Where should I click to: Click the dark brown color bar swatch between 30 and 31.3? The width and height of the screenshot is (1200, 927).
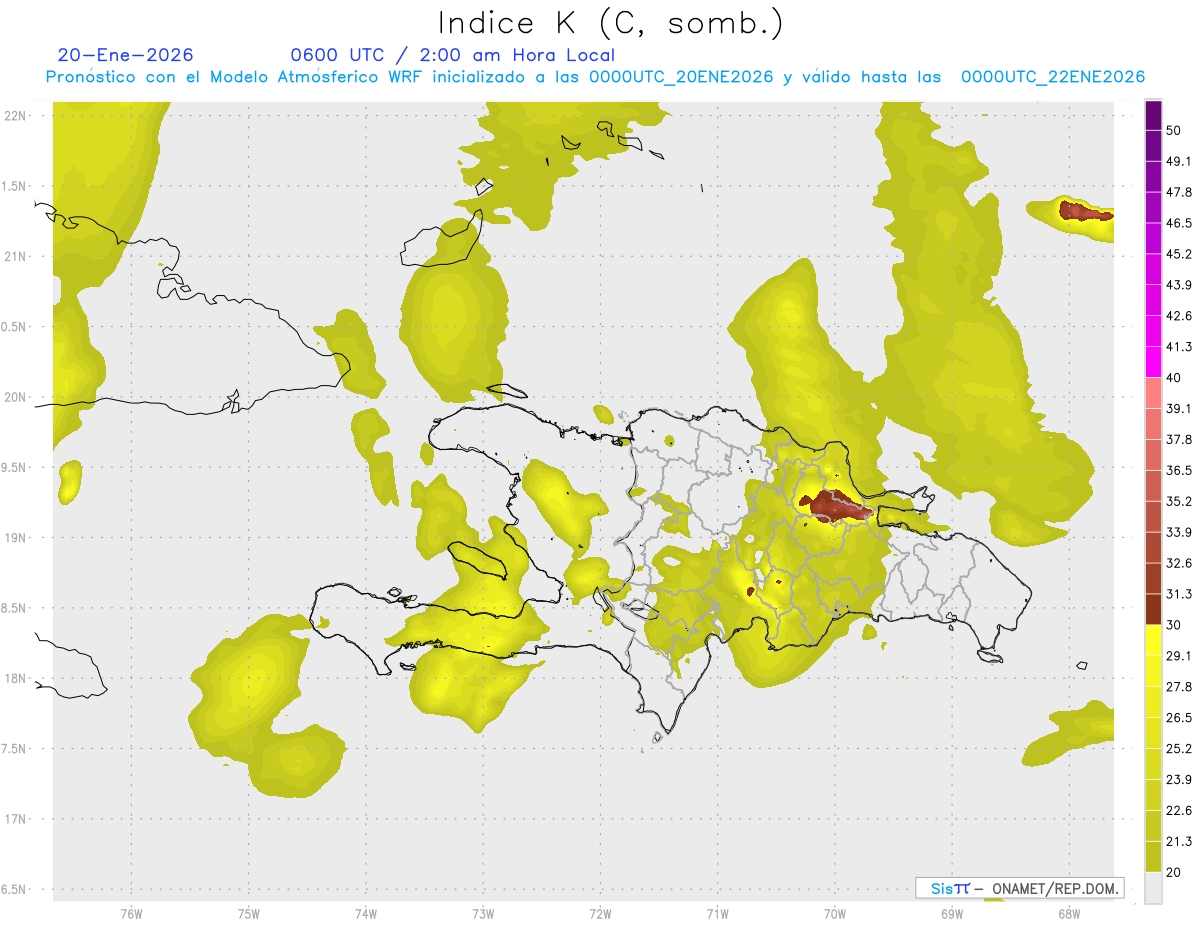pyautogui.click(x=1153, y=609)
